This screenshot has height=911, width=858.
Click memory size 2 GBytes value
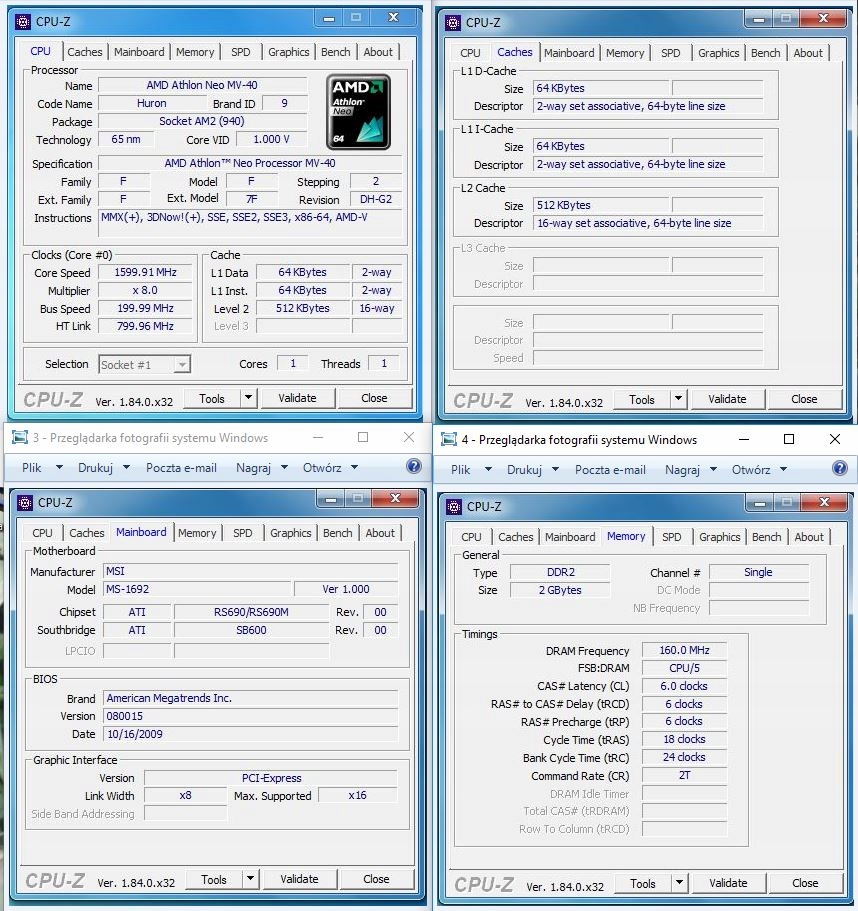pyautogui.click(x=561, y=590)
